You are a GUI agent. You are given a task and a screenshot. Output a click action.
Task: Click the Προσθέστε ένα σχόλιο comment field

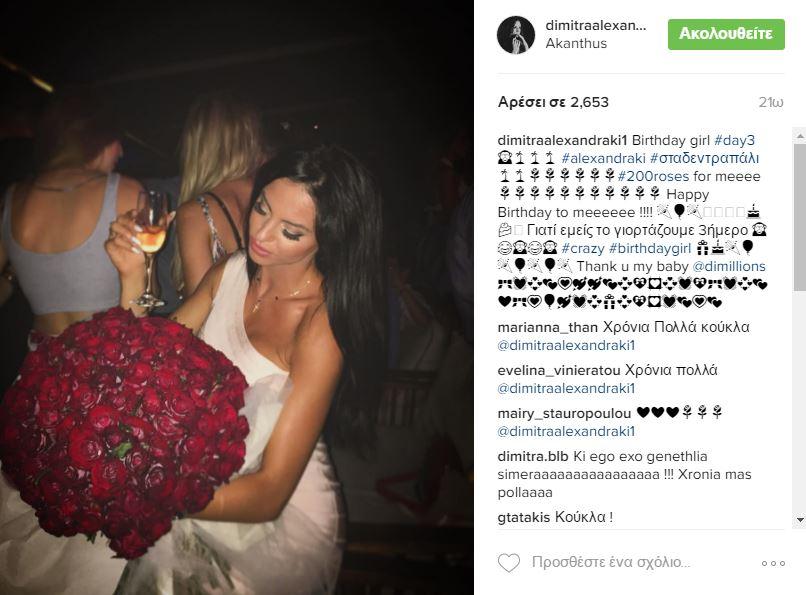coord(611,563)
